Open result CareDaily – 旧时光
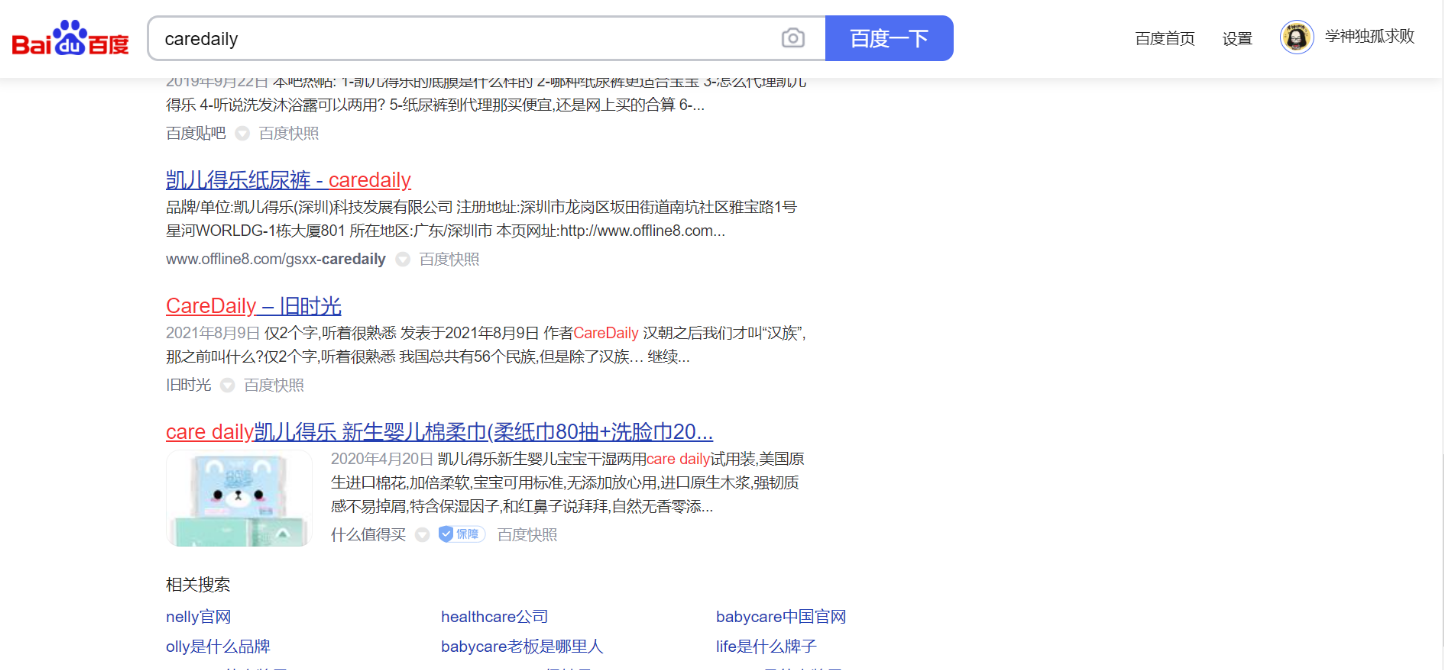Screen dimensions: 1444x670 coord(254,306)
